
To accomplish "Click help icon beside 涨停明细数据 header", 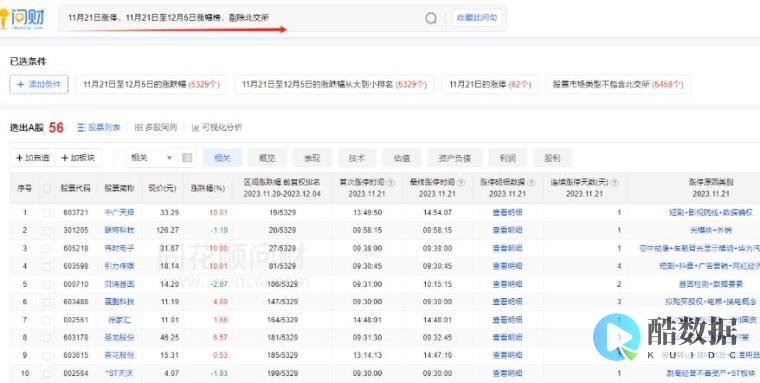I will coord(531,183).
